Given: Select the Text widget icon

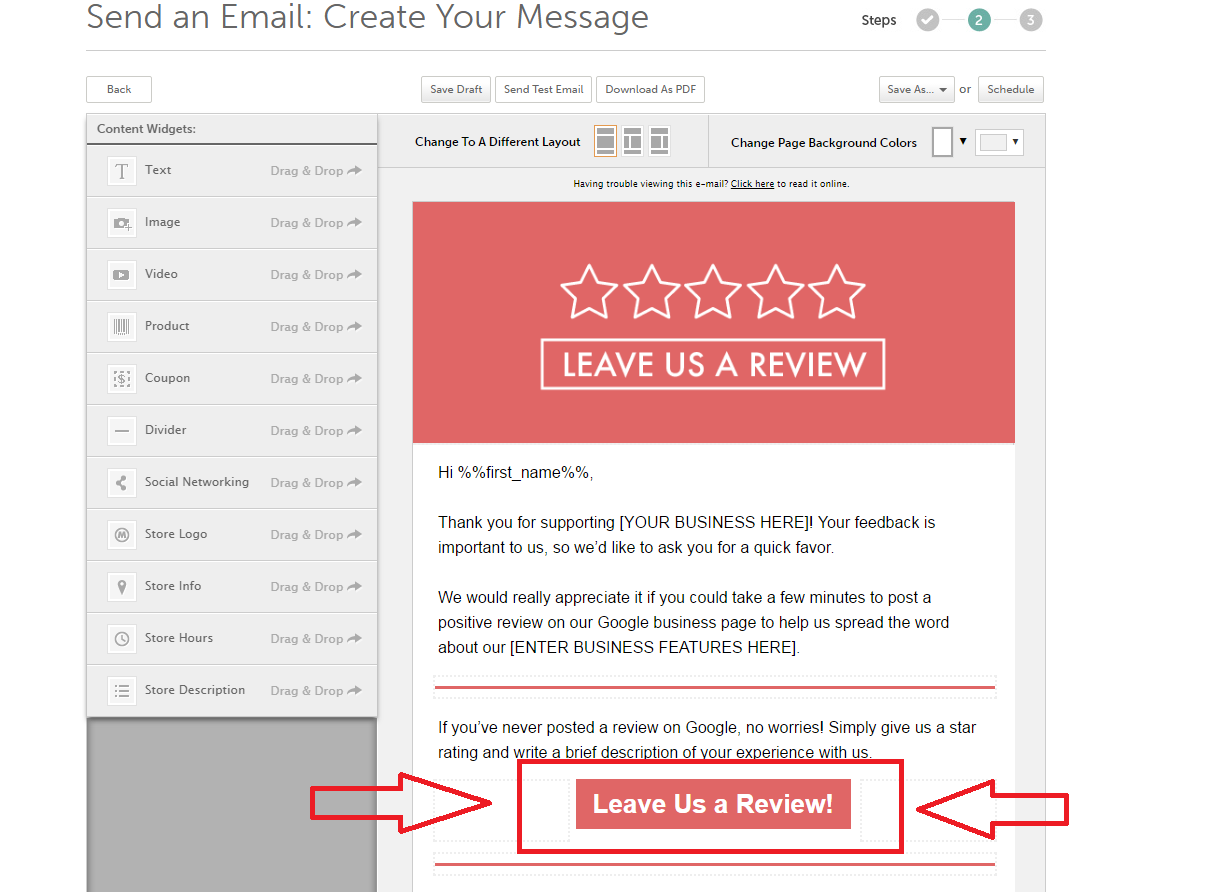Looking at the screenshot, I should coord(122,171).
